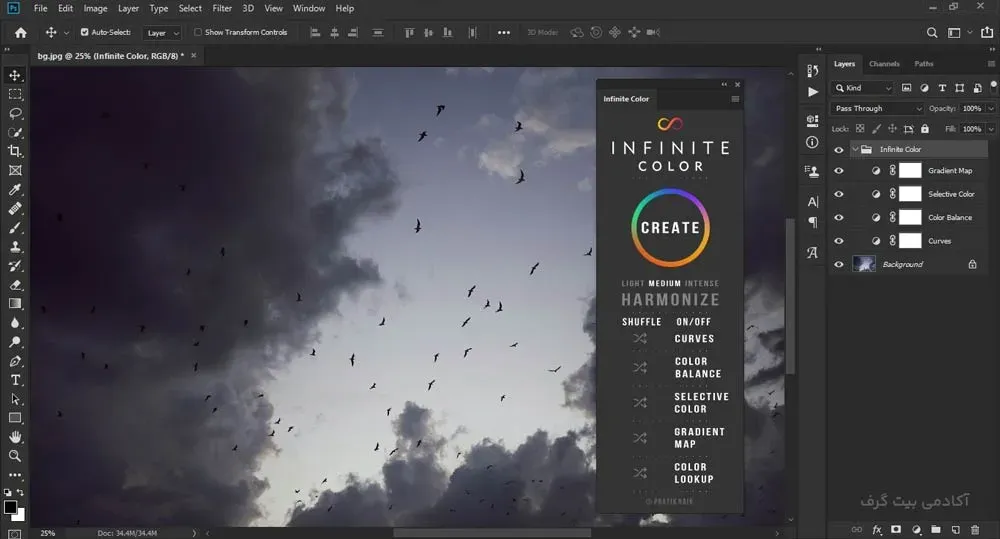Select the Gradient tool

pos(15,304)
